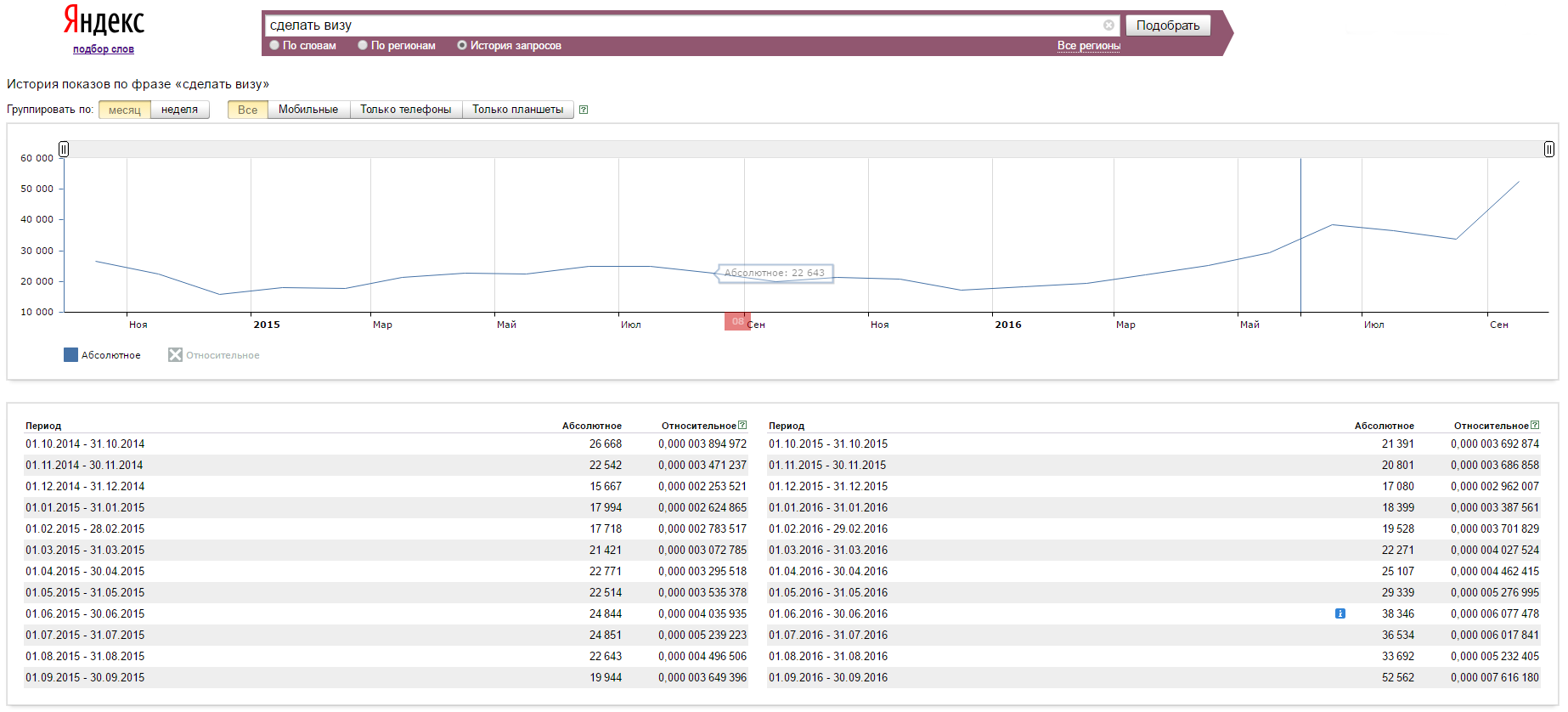Toggle Относительное series legend box
1568x712 pixels.
175,355
